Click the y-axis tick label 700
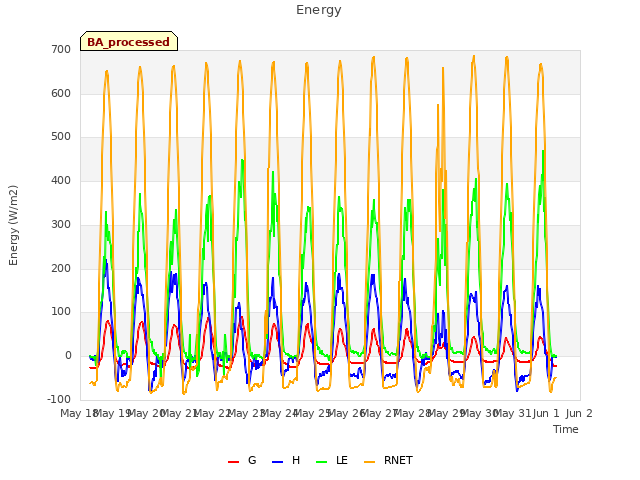Viewport: 640px width, 480px height. pos(61,49)
